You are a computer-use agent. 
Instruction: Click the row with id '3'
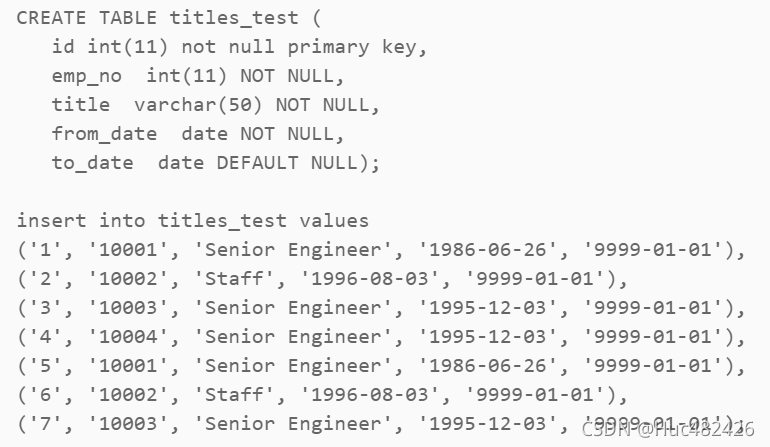[382, 308]
